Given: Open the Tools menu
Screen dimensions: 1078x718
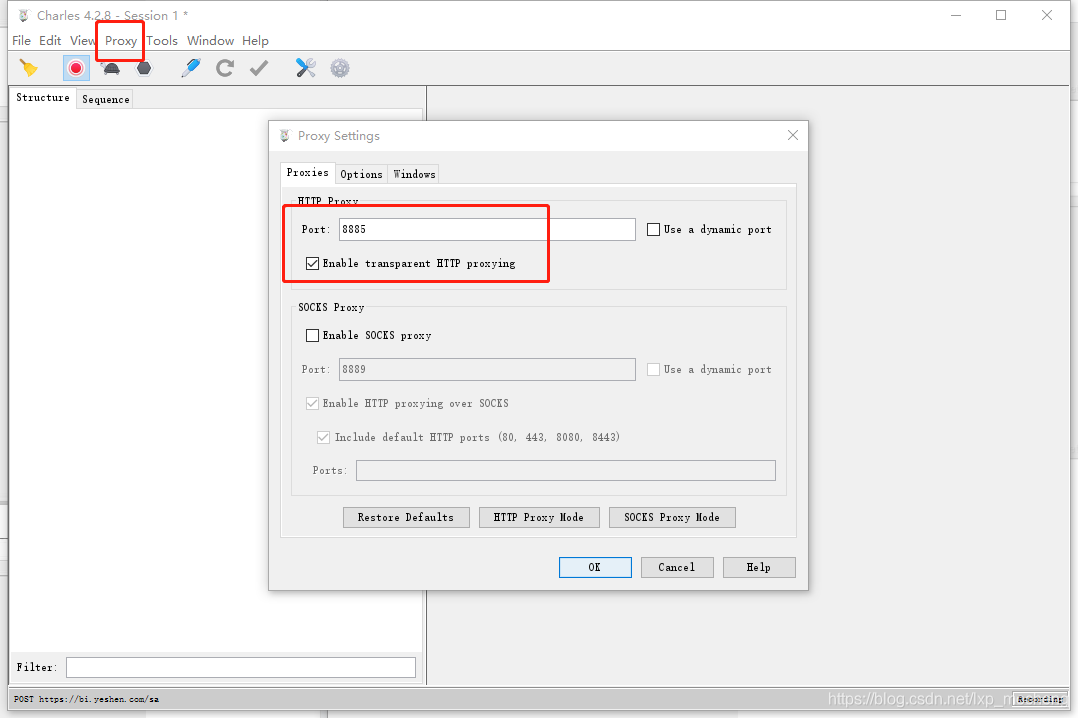Looking at the screenshot, I should tap(162, 41).
